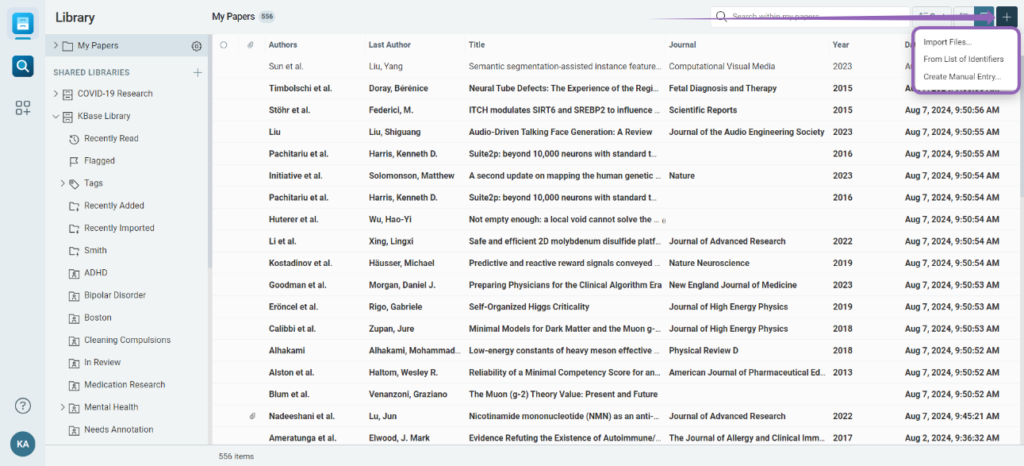Select From List of Identifiers option
This screenshot has height=466, width=1024.
pos(963,59)
